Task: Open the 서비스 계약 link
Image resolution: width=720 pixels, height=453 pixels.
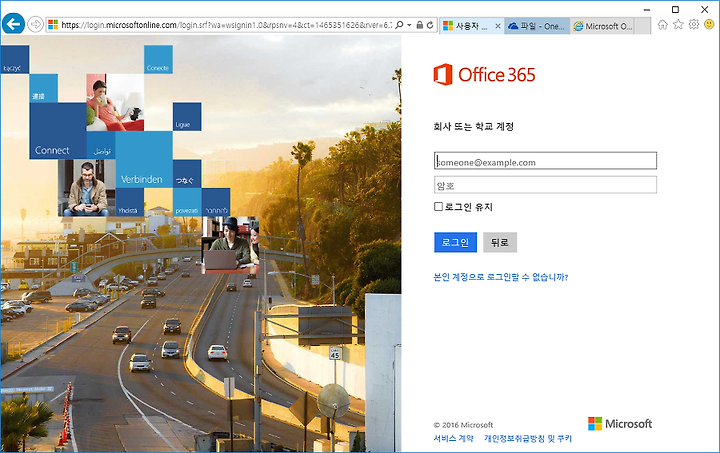Action: 453,438
